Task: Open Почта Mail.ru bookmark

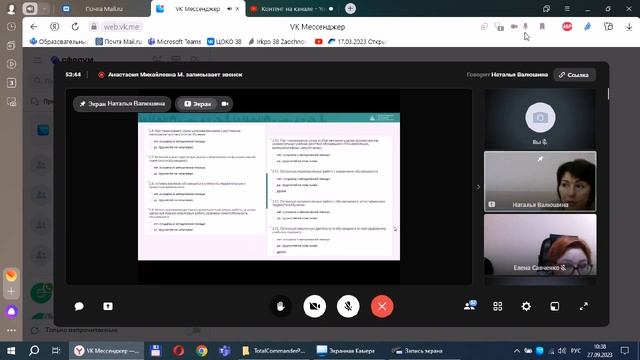Action: (119, 41)
